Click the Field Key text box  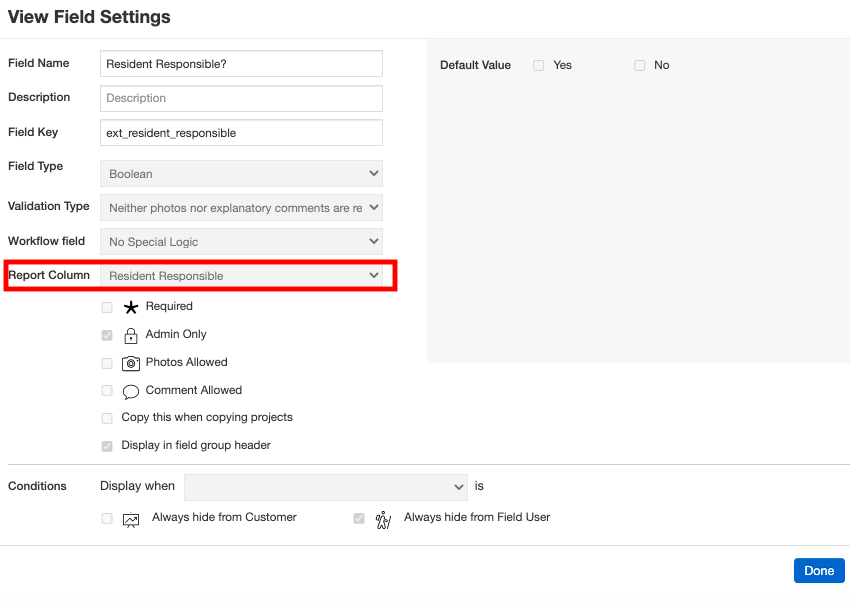coord(241,133)
